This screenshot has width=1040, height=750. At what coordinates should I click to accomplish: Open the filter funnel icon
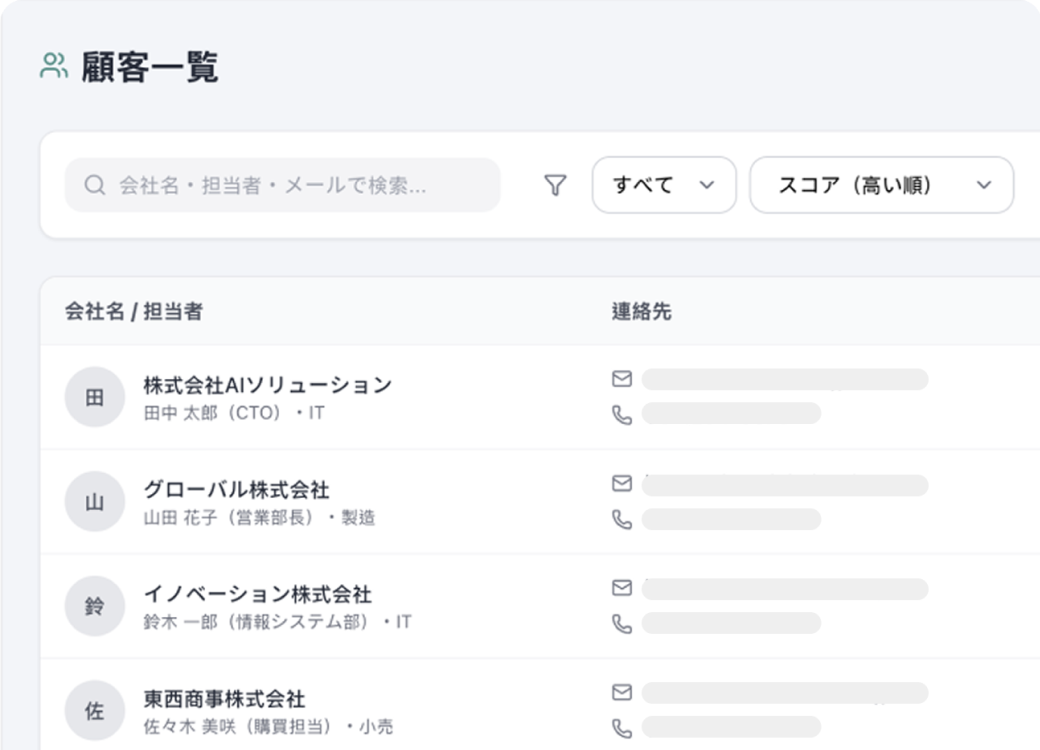(556, 185)
